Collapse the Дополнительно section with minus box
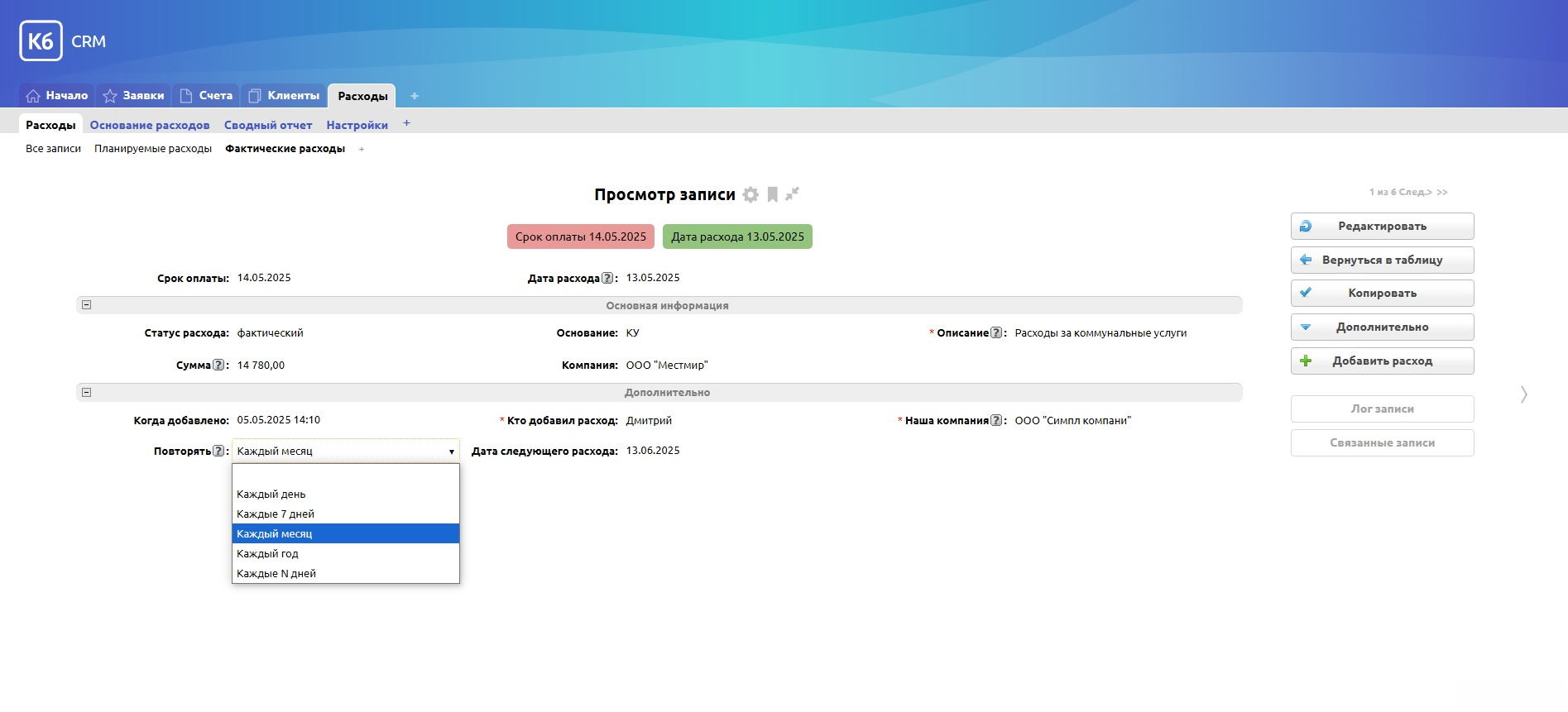Viewport: 1568px width, 712px height. [87, 392]
